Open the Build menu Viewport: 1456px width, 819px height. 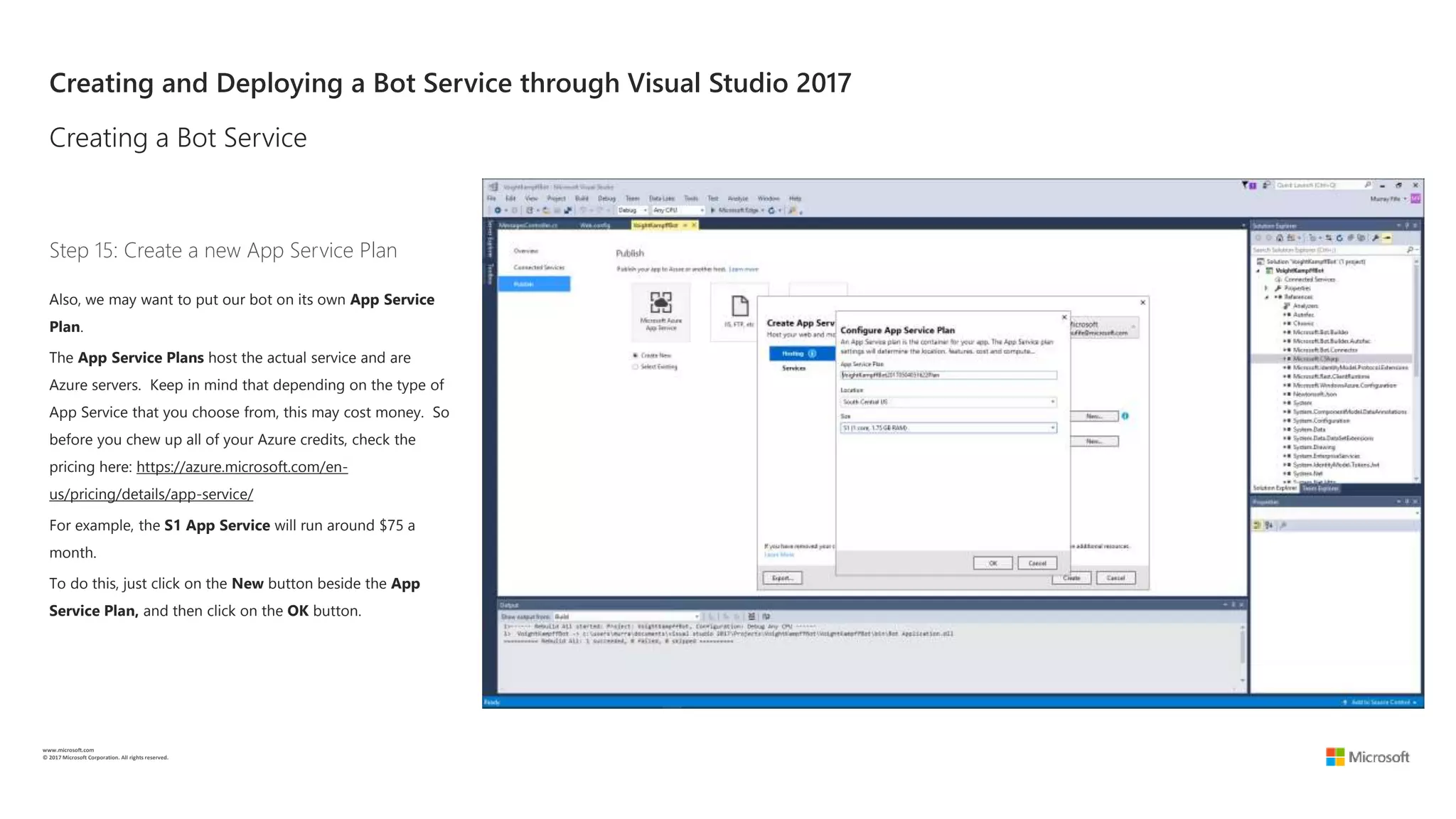[x=582, y=198]
